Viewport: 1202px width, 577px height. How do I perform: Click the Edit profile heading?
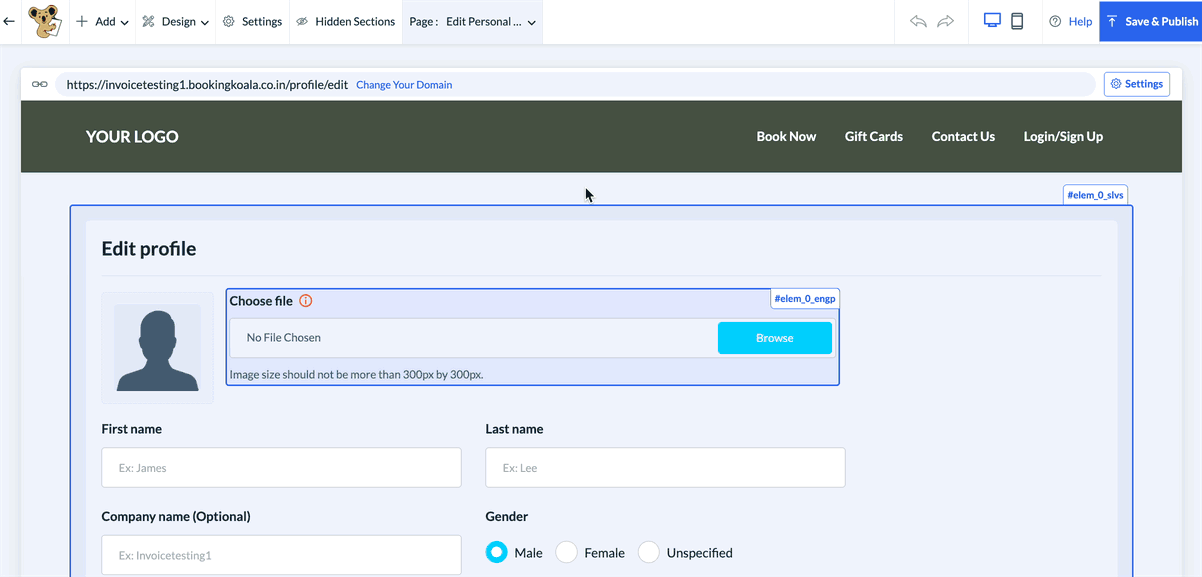(149, 249)
